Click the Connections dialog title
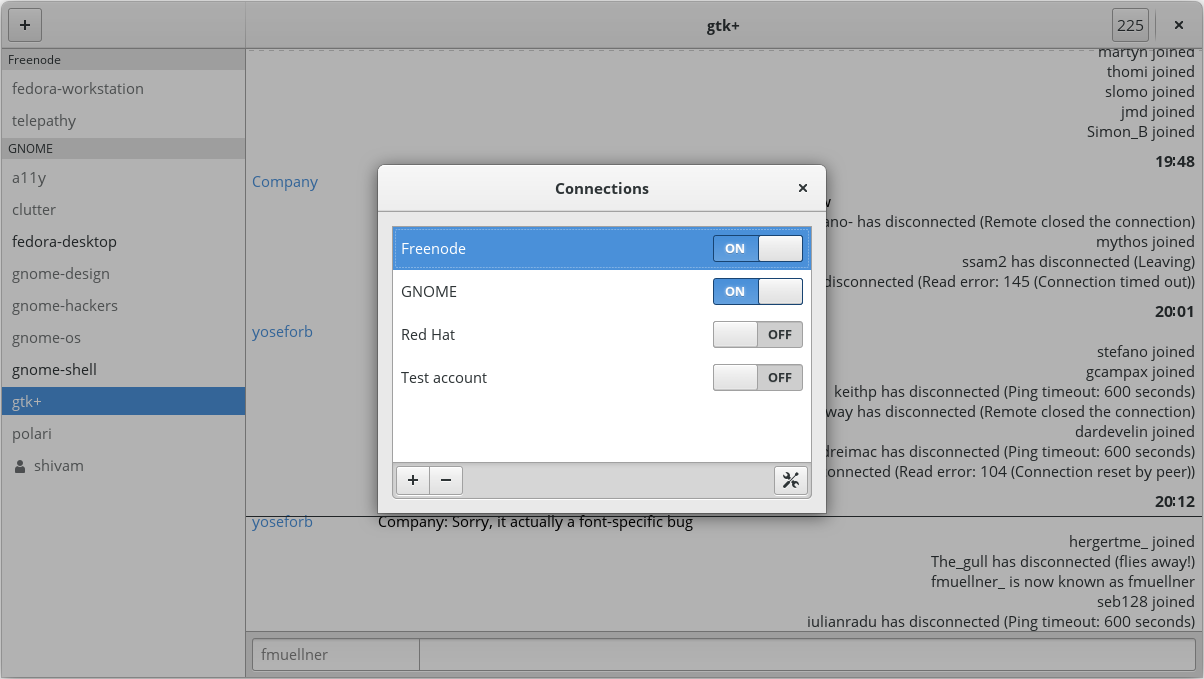Viewport: 1204px width, 679px height. point(602,188)
